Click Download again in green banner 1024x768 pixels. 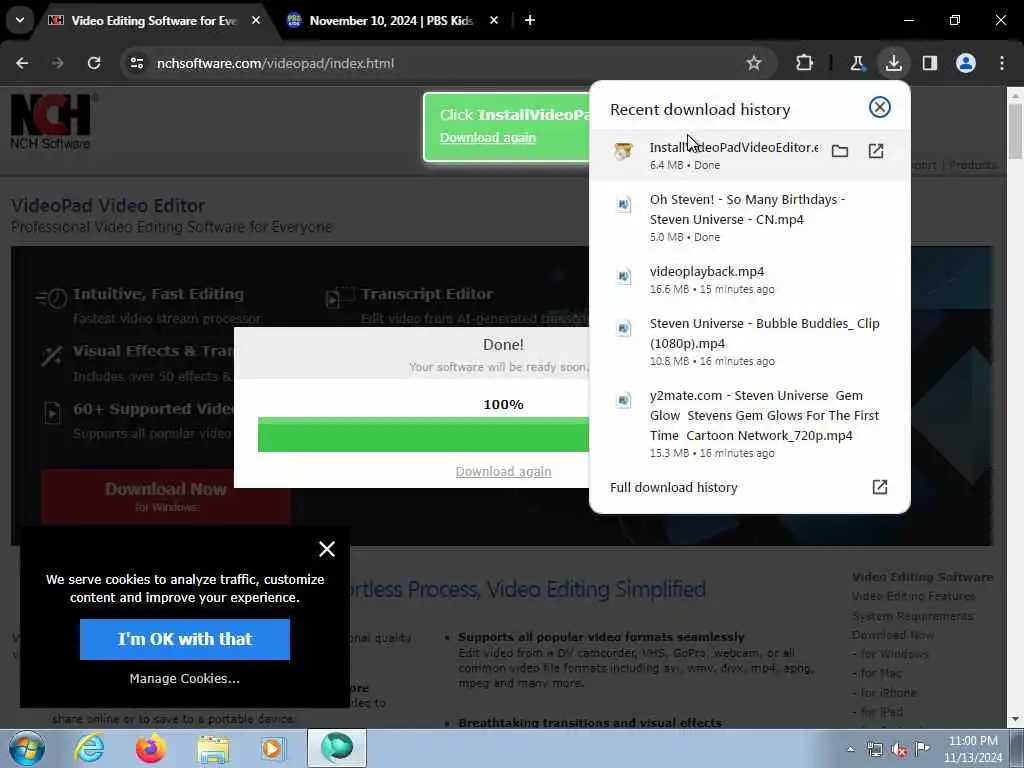coord(487,138)
